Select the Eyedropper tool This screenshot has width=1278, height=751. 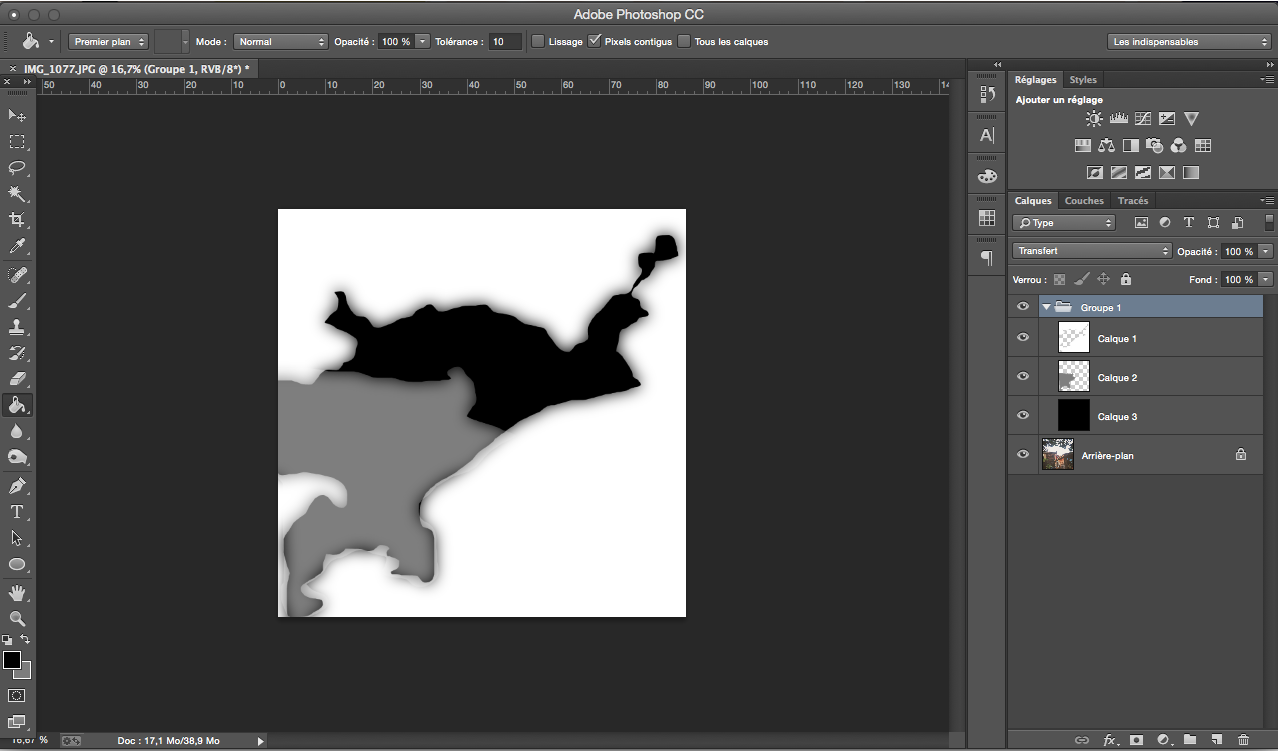[x=17, y=246]
